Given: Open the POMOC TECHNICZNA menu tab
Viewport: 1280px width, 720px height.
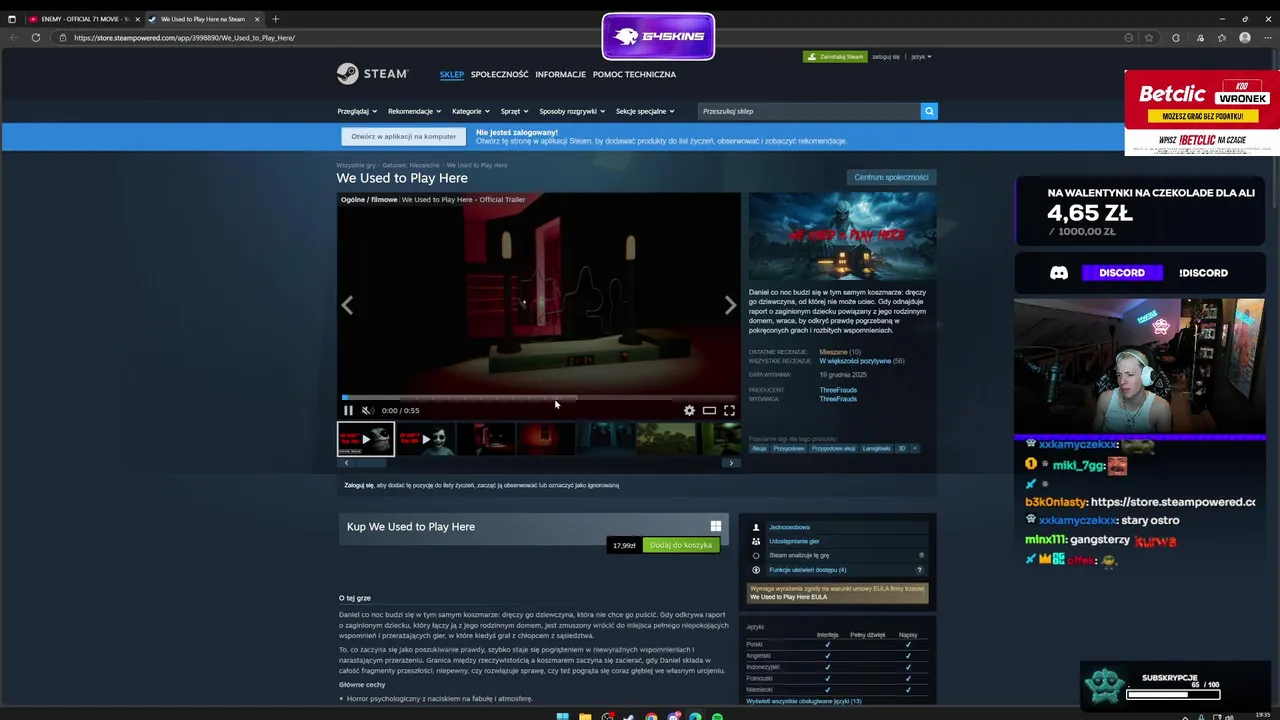Looking at the screenshot, I should coord(634,74).
